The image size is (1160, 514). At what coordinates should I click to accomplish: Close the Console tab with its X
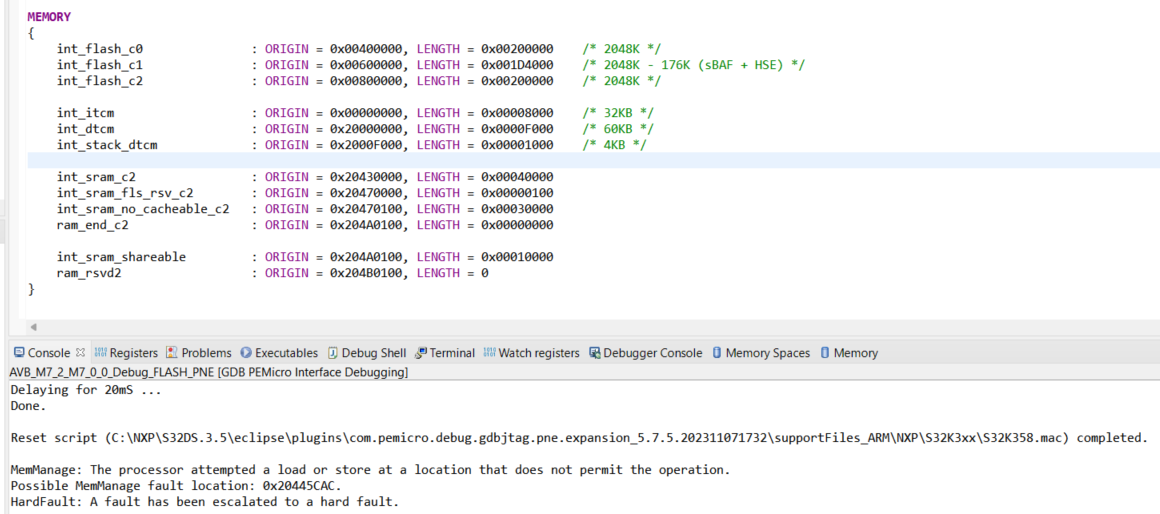coord(81,353)
